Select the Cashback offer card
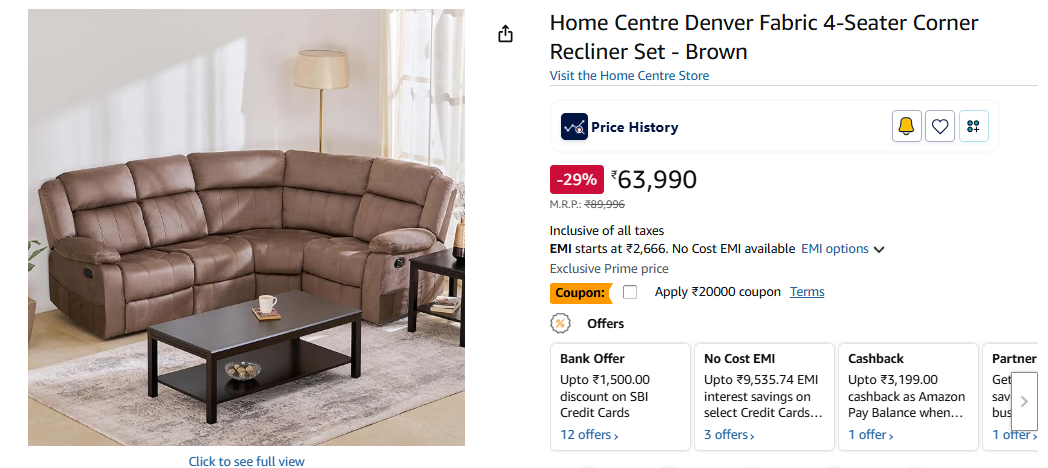 coord(907,390)
